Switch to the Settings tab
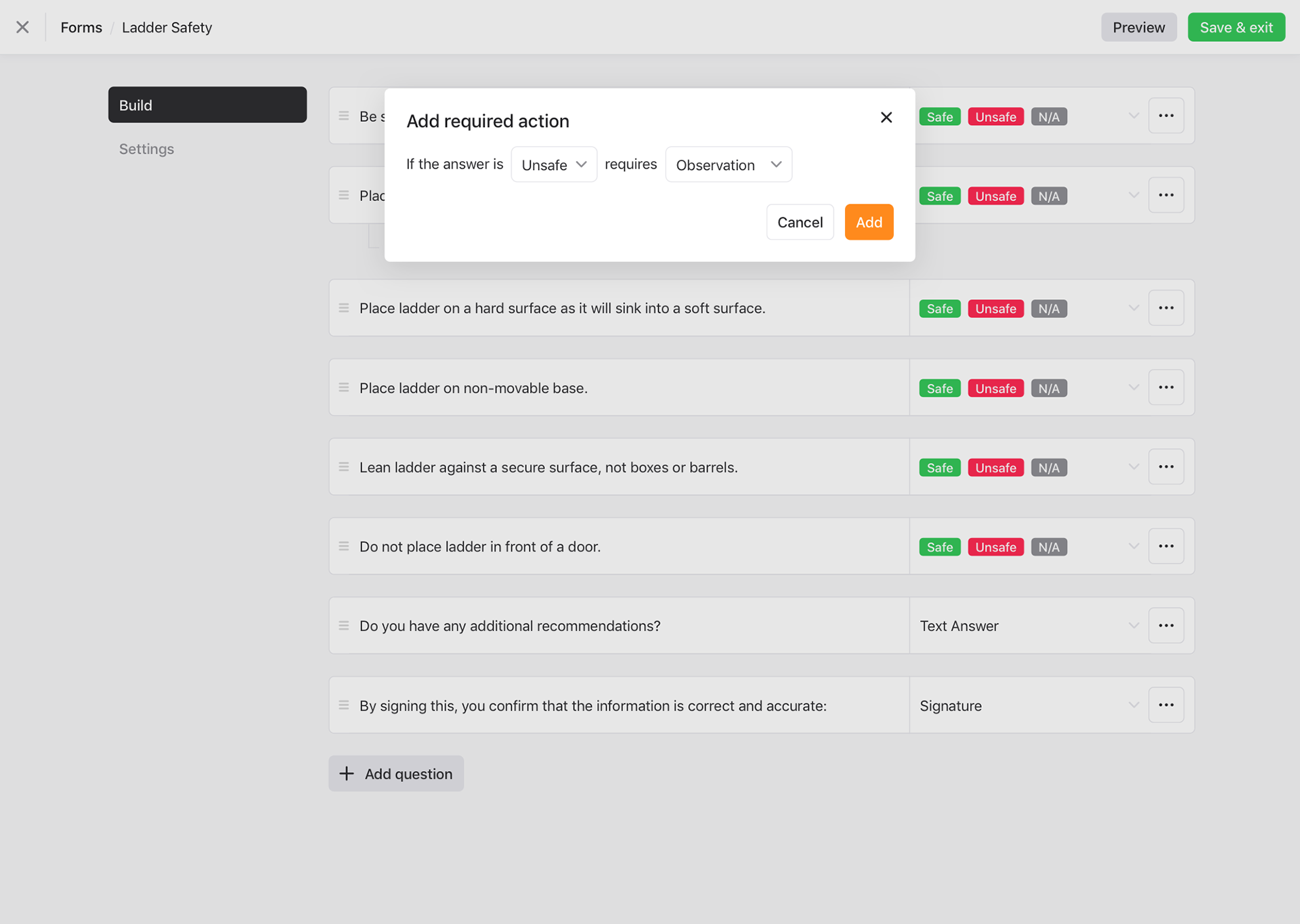The width and height of the screenshot is (1300, 924). point(146,149)
